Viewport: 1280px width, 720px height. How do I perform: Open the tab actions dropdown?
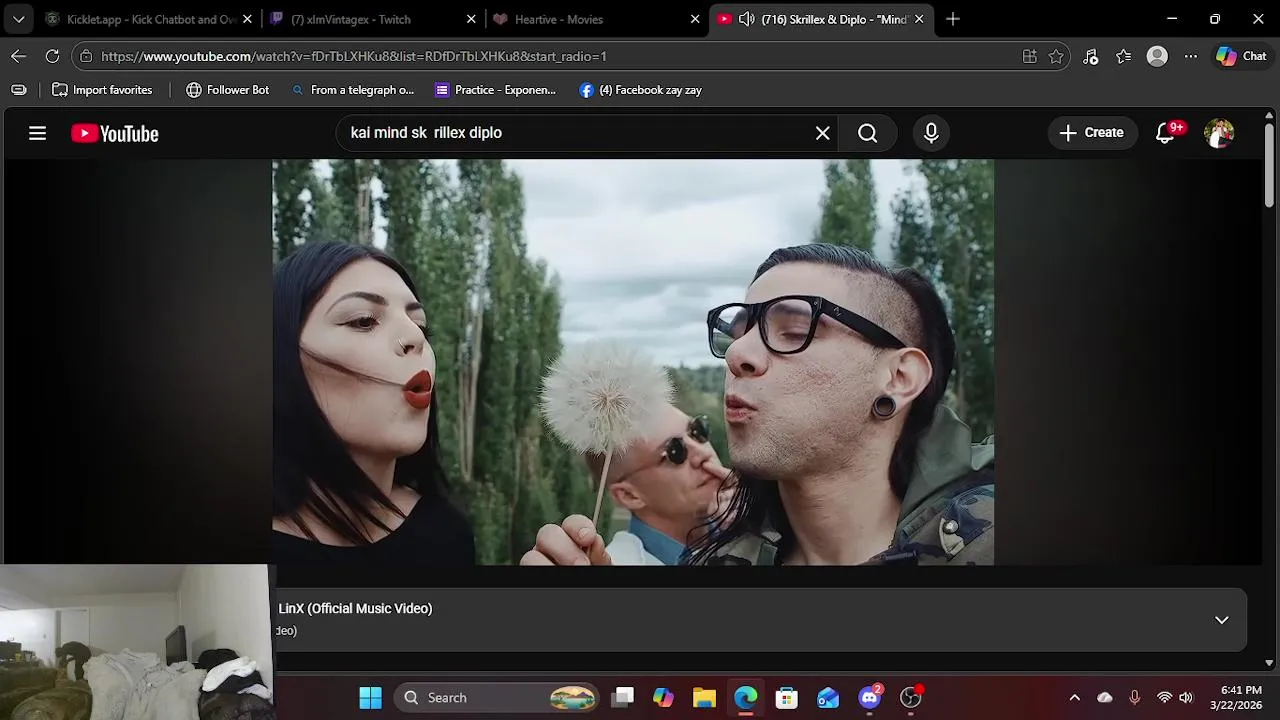[x=18, y=19]
